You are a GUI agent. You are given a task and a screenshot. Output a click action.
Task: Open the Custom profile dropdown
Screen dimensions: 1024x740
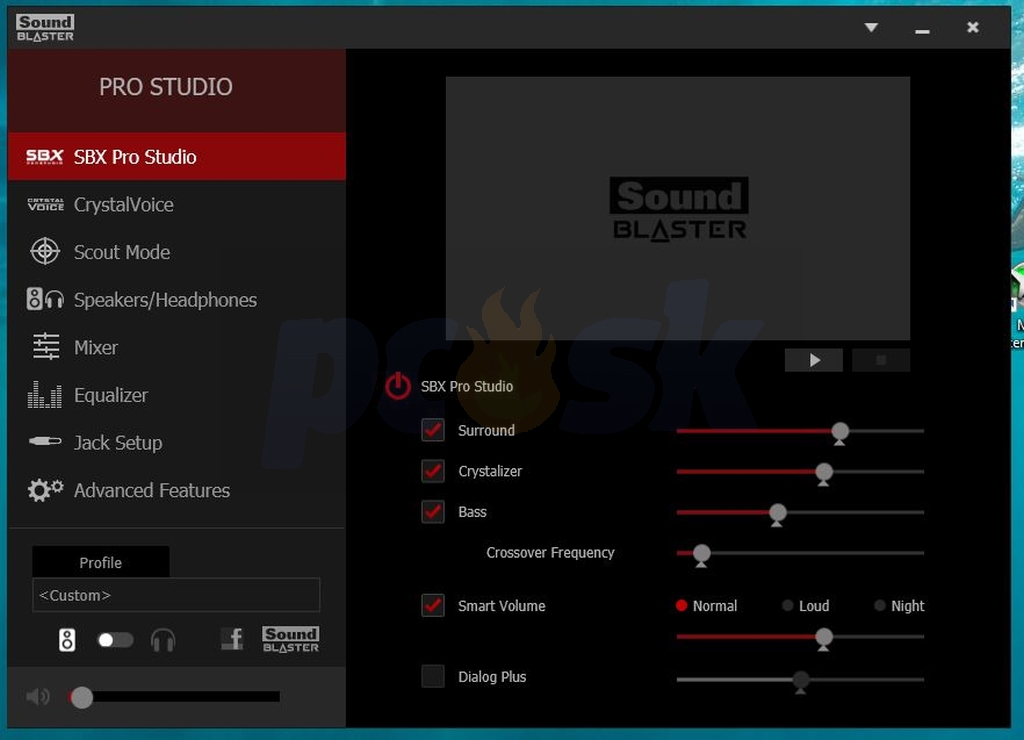[x=176, y=595]
